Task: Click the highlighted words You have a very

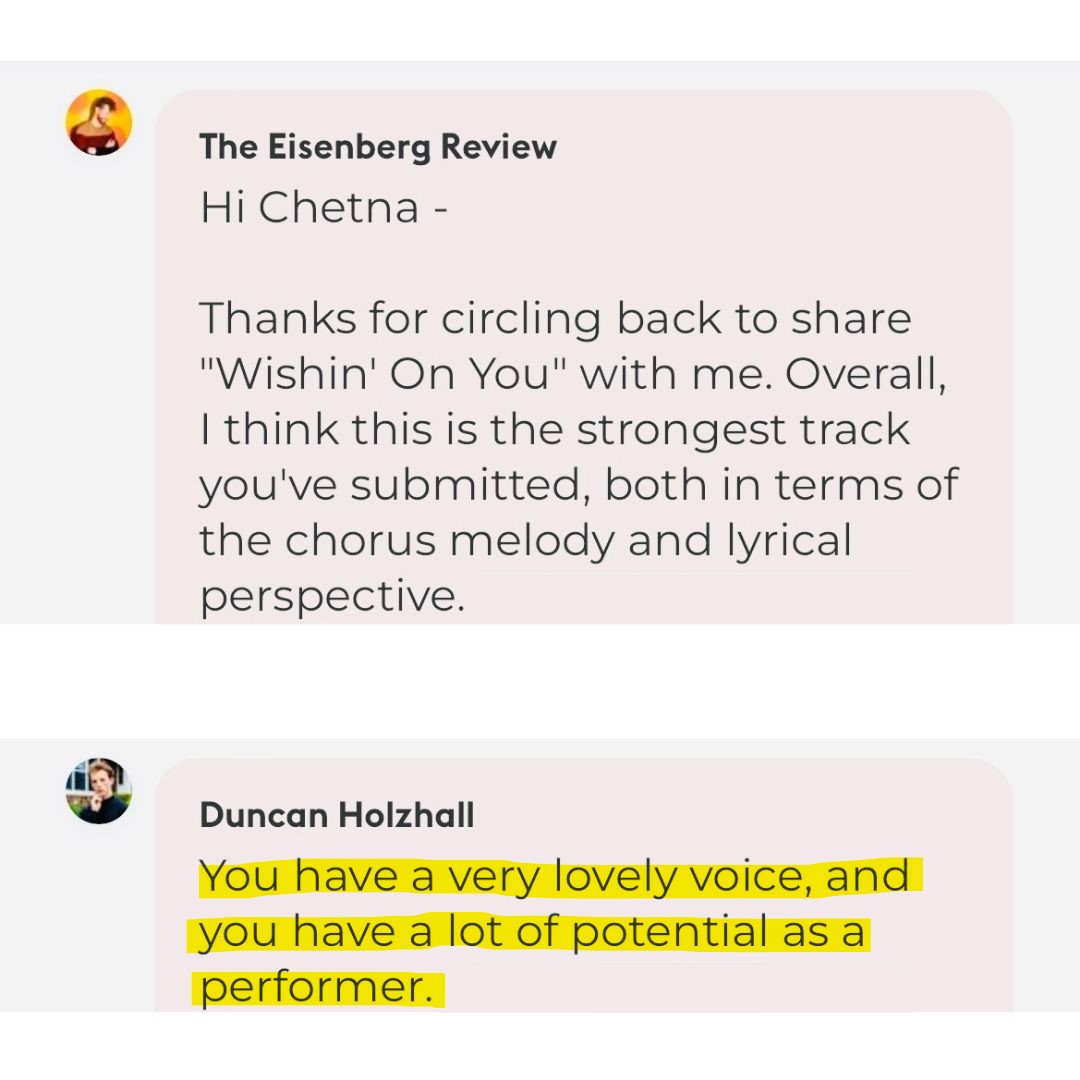Action: point(371,877)
